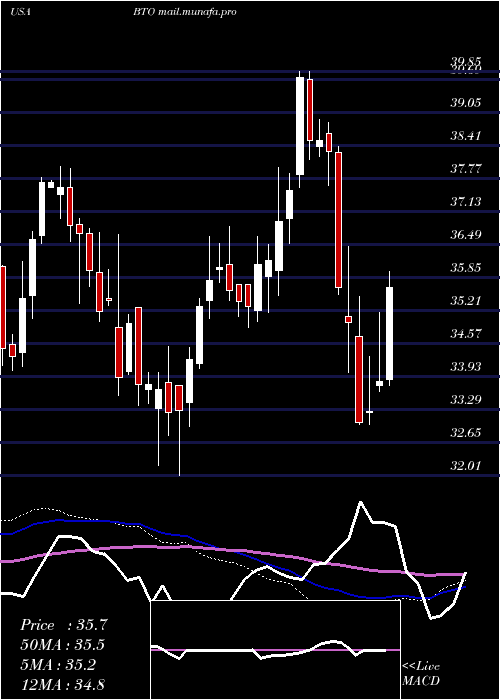Click the 39.05 price axis label
The width and height of the screenshot is (500, 700).
coord(465,103)
